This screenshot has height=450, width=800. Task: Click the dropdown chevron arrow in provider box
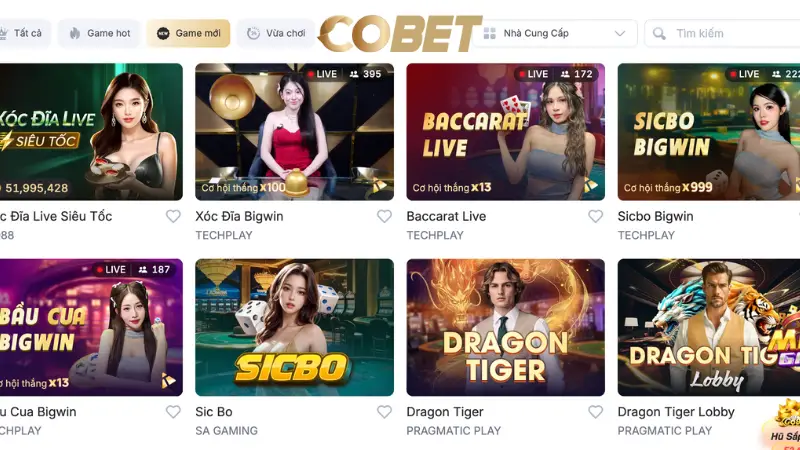(x=620, y=34)
